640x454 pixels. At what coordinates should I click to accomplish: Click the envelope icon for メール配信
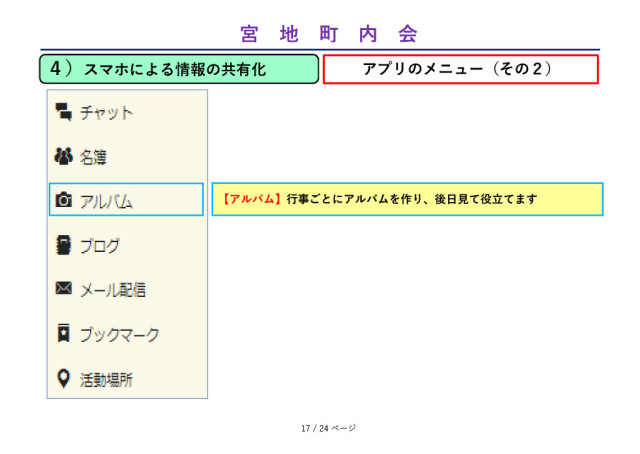click(x=64, y=289)
